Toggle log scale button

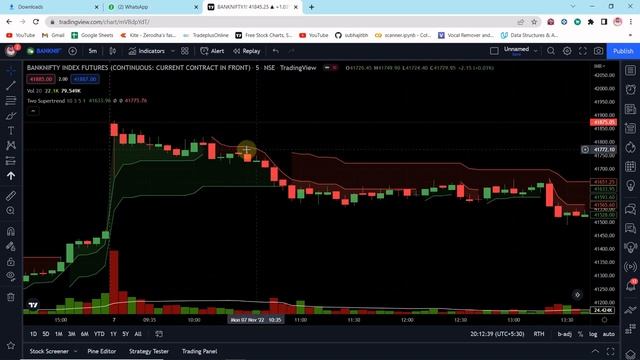593,334
